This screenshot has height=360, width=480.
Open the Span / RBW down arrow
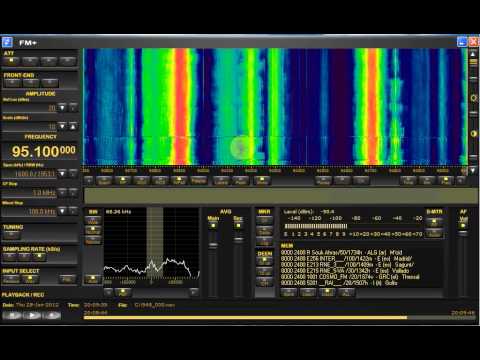coord(62,173)
